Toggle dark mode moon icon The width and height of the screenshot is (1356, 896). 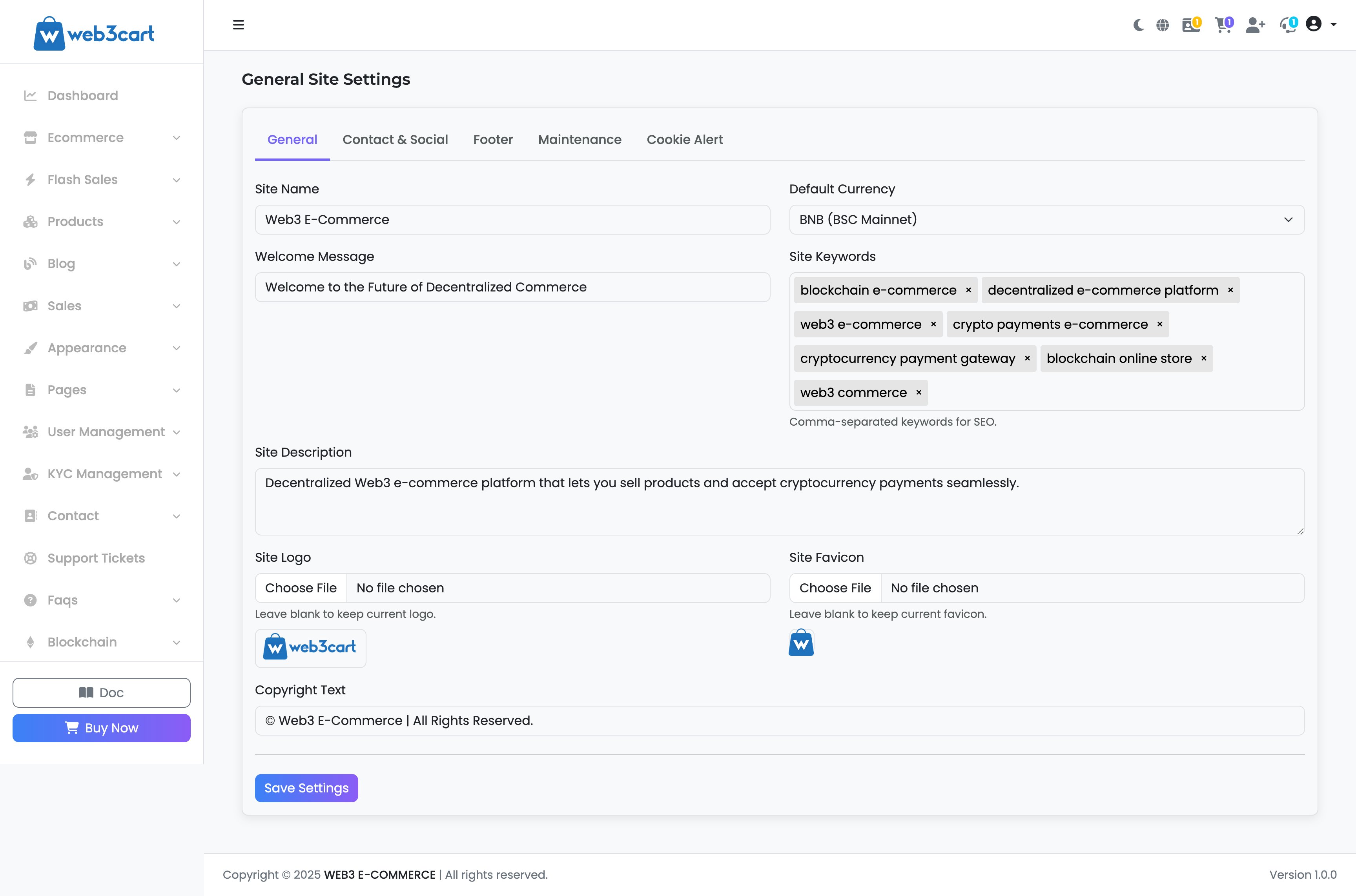coord(1138,25)
